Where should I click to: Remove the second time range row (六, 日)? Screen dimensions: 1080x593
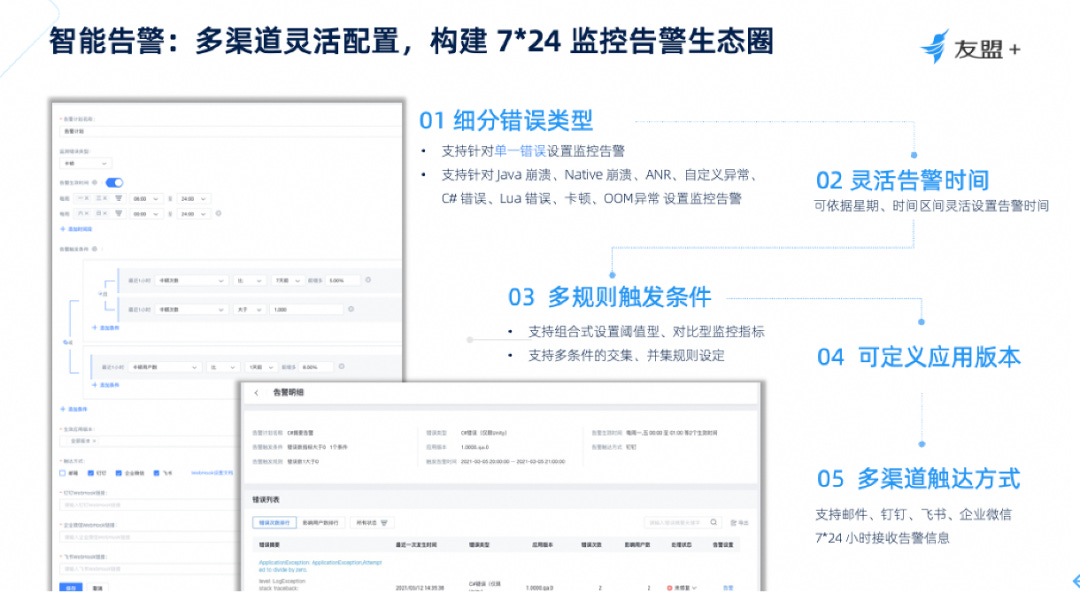pos(218,214)
